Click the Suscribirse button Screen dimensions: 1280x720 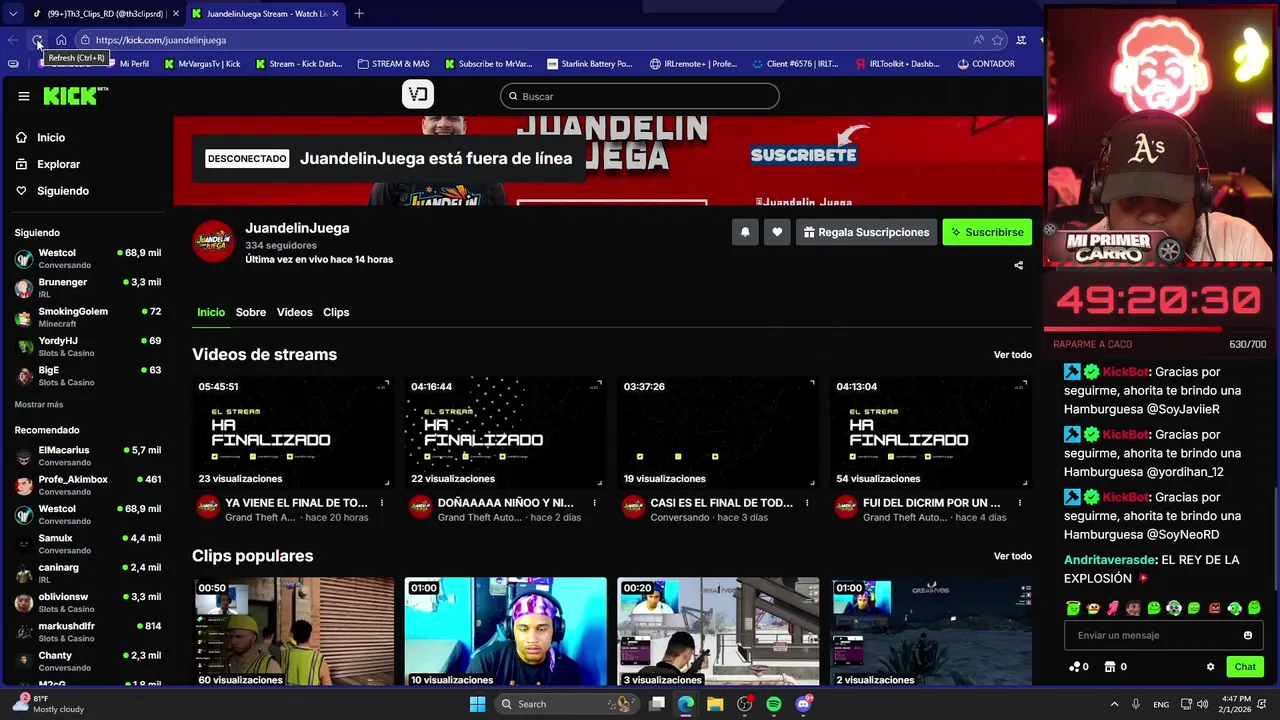click(987, 232)
